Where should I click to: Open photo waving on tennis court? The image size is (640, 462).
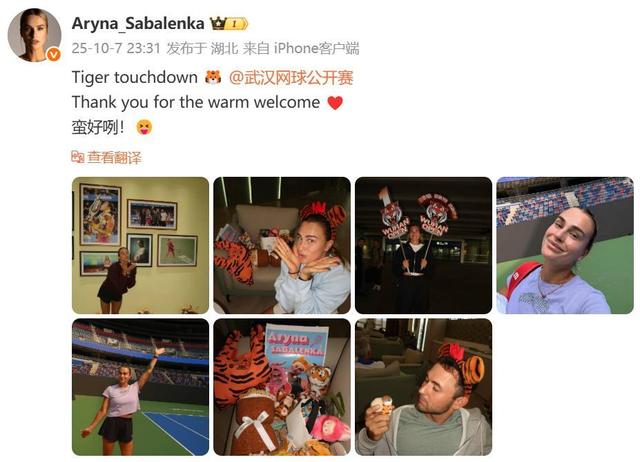pos(140,387)
